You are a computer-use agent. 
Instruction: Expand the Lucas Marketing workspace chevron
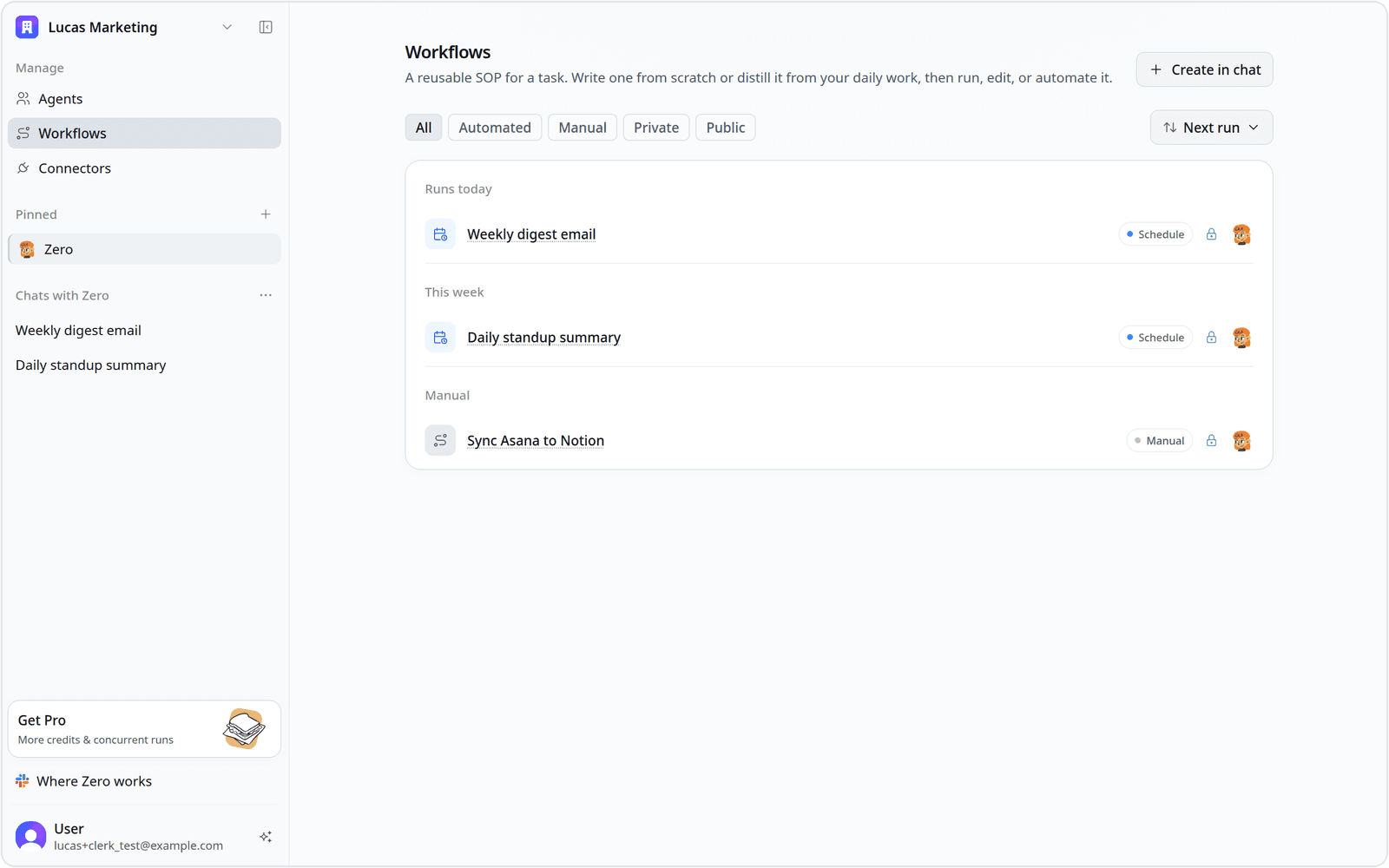click(x=227, y=27)
